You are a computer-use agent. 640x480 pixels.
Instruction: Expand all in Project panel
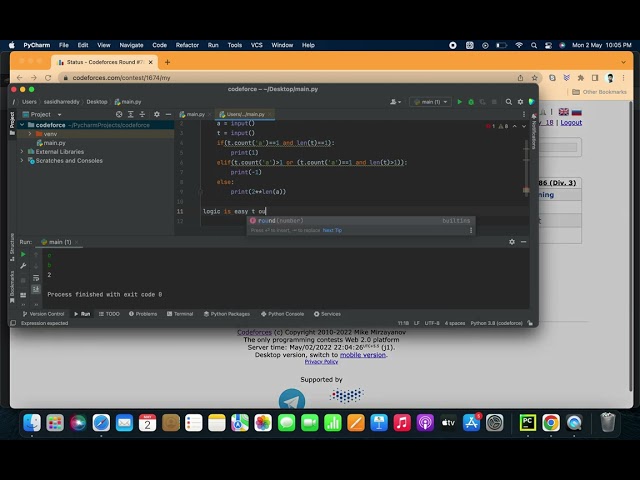pyautogui.click(x=131, y=114)
